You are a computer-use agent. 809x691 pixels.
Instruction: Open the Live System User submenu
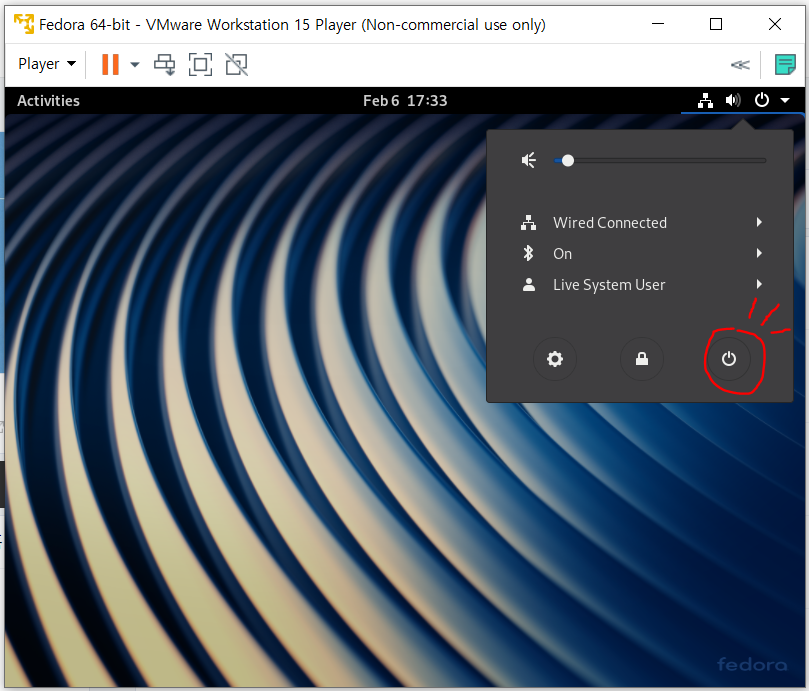[640, 284]
